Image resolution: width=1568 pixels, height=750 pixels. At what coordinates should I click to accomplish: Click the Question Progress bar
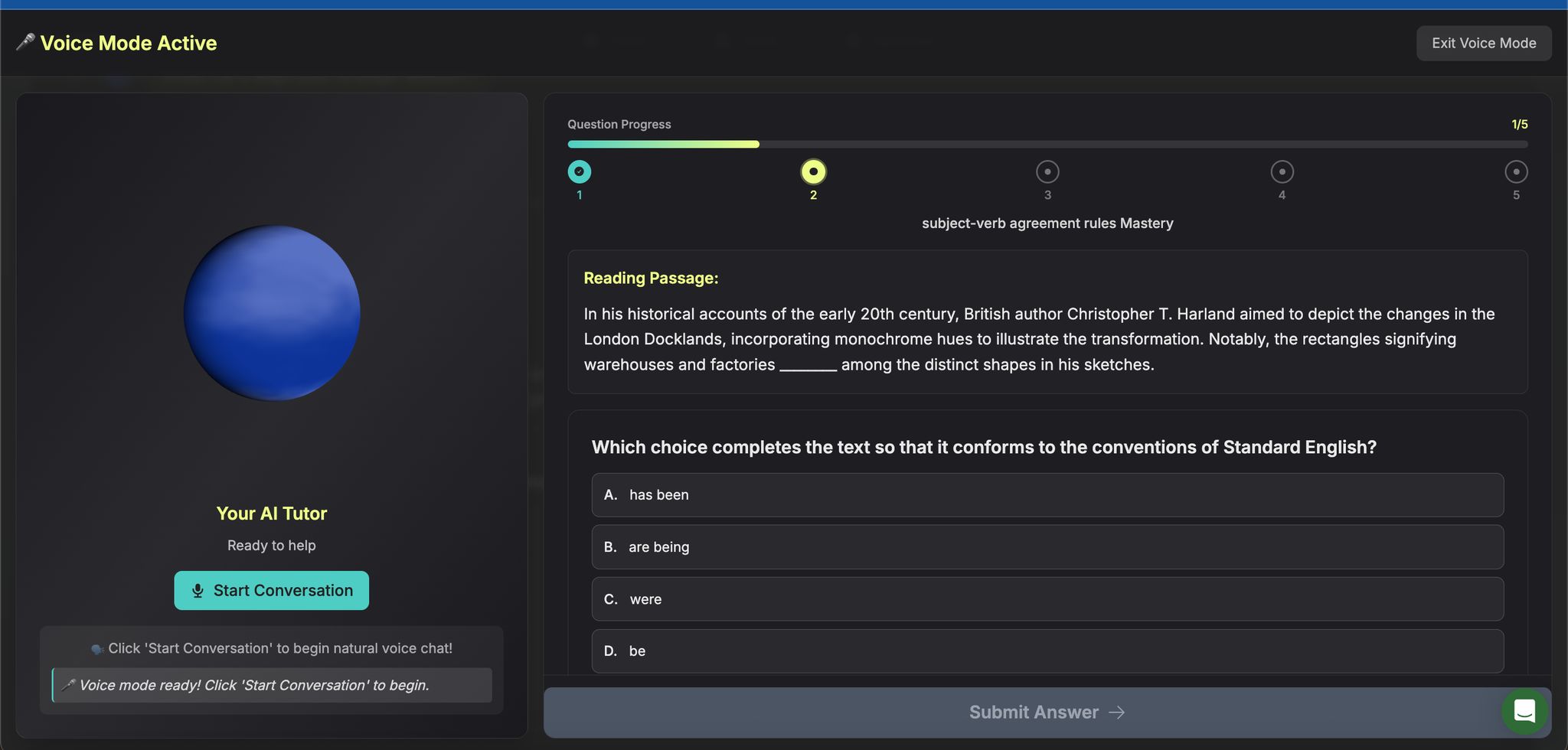coord(1047,144)
